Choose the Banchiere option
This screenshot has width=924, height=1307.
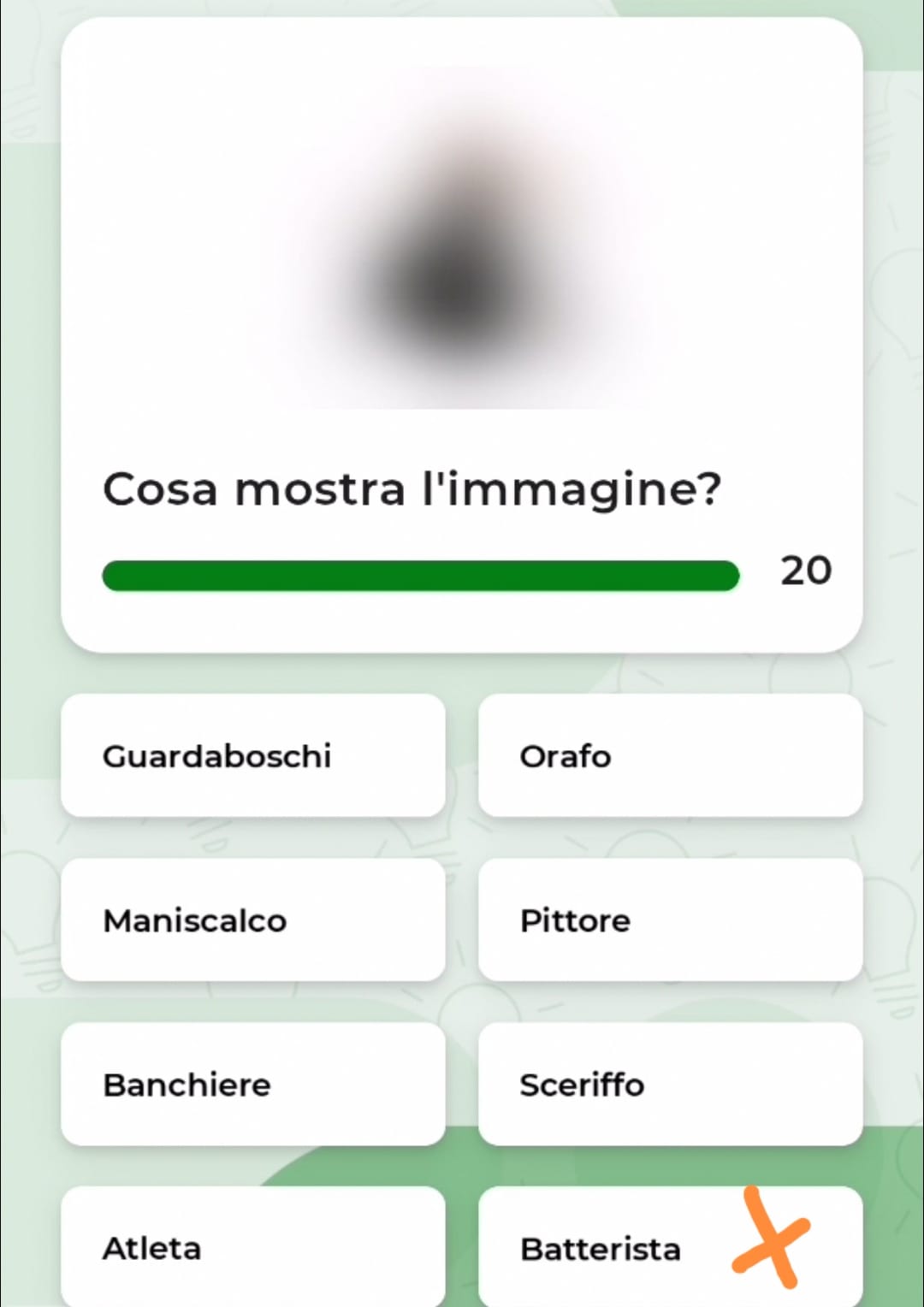coord(252,1084)
